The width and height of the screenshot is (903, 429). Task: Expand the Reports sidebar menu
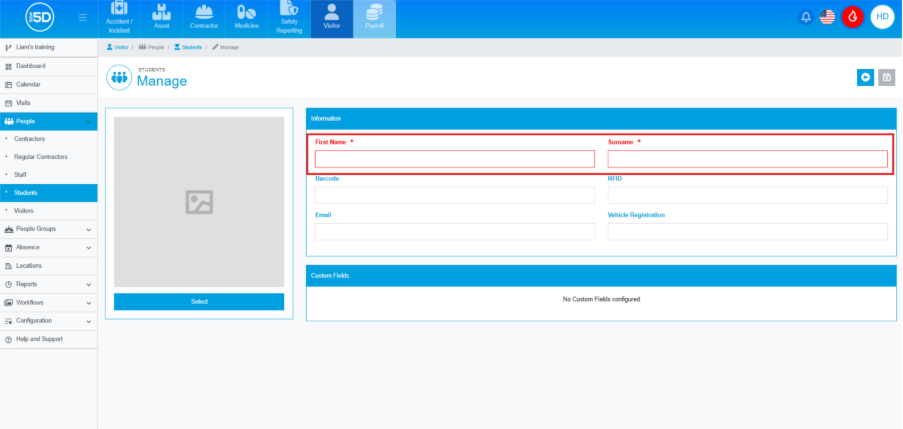pos(48,284)
